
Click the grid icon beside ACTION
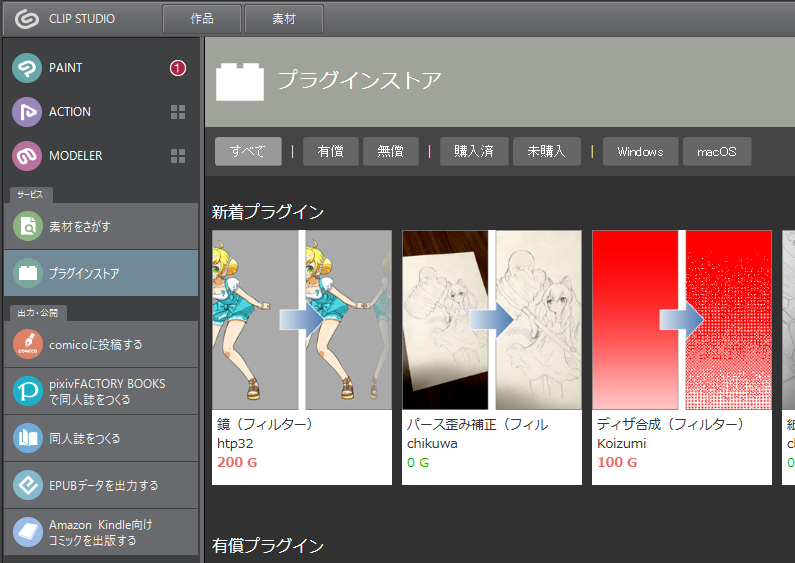[x=178, y=112]
